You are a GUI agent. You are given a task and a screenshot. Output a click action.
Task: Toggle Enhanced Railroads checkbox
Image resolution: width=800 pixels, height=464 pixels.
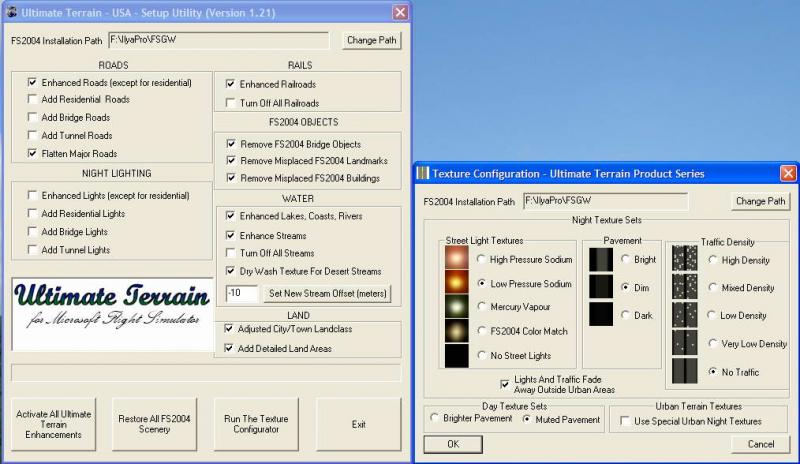[231, 84]
